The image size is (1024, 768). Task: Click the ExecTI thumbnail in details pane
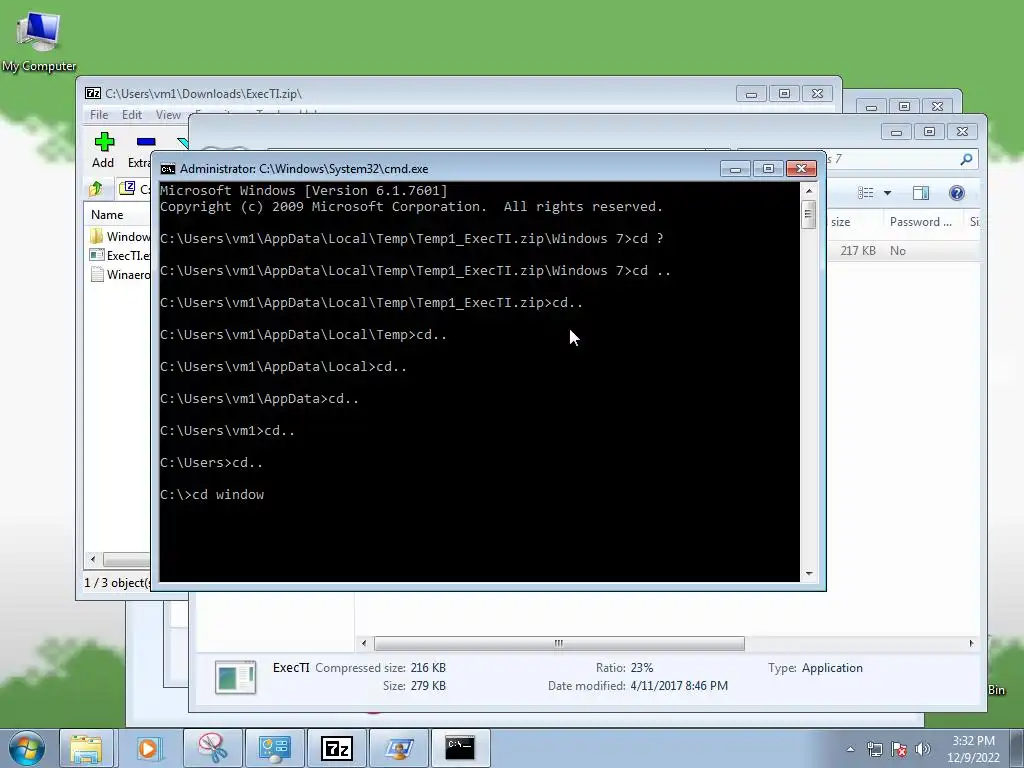pos(236,677)
